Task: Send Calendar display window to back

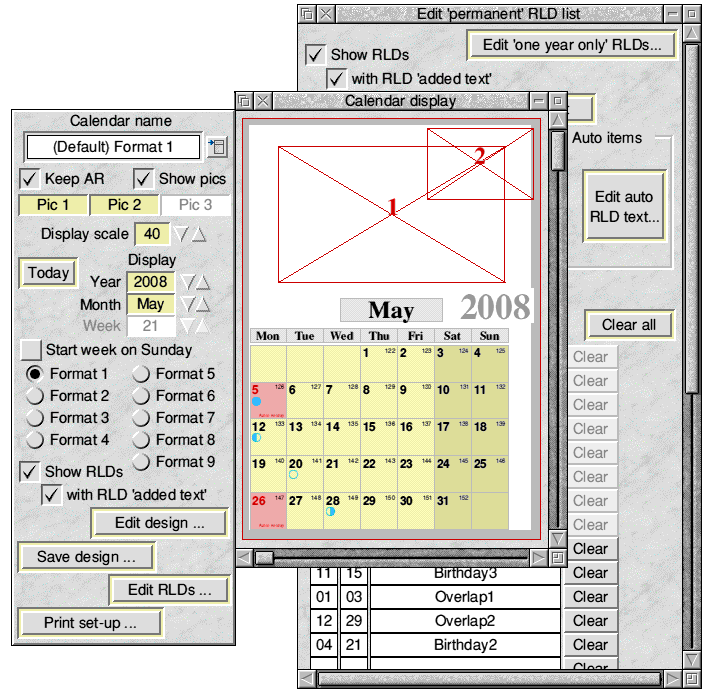Action: 245,101
